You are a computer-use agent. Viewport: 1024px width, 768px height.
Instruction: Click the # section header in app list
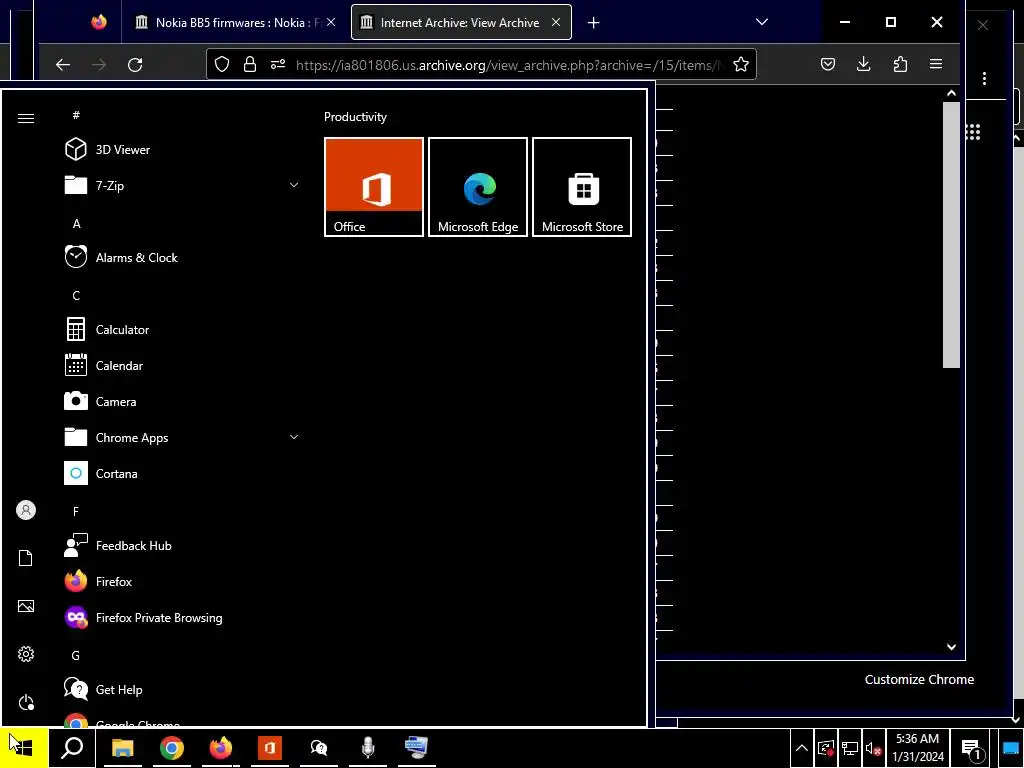pos(76,116)
